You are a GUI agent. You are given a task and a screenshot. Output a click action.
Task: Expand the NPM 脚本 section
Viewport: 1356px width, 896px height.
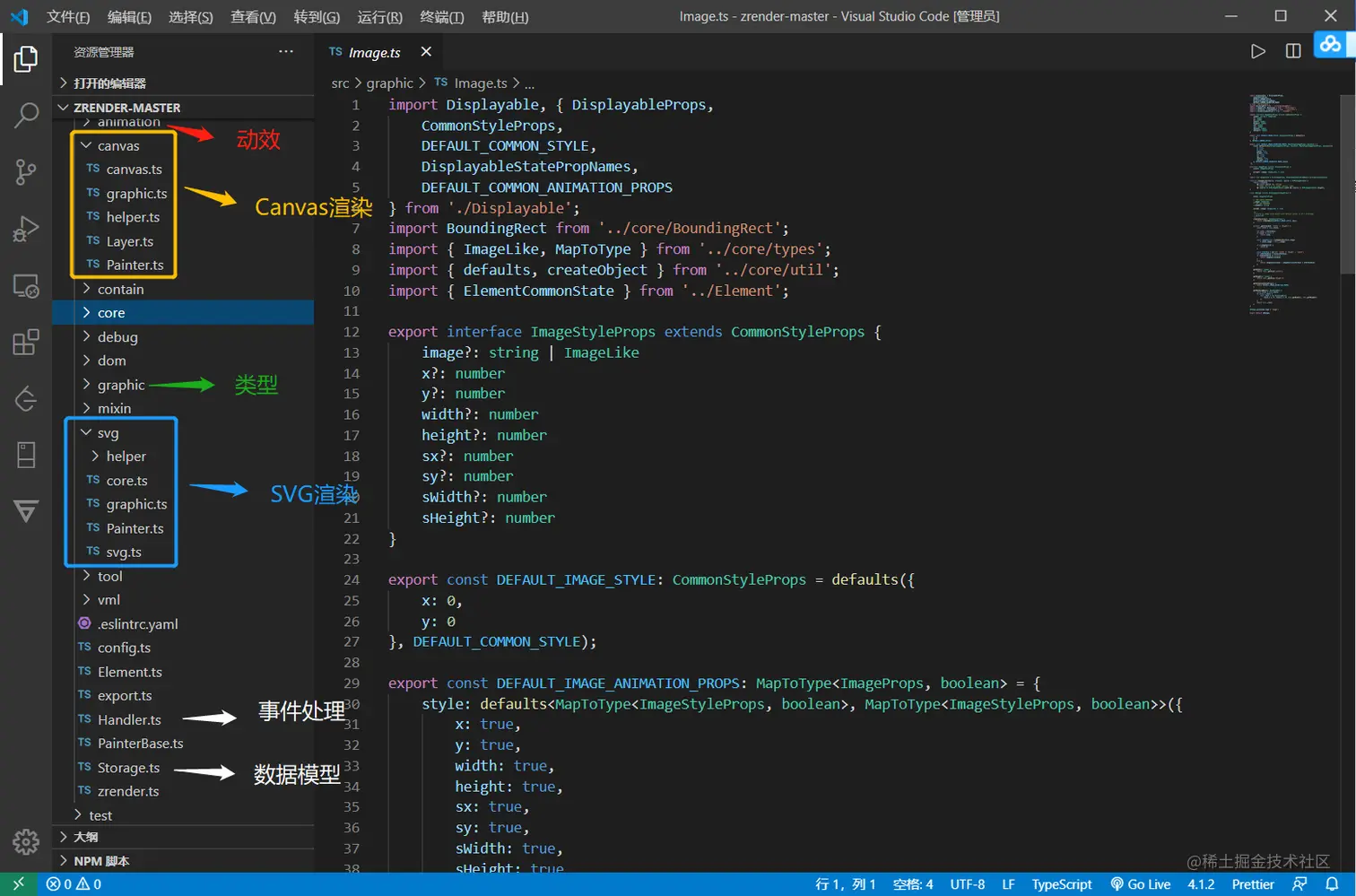tap(184, 861)
